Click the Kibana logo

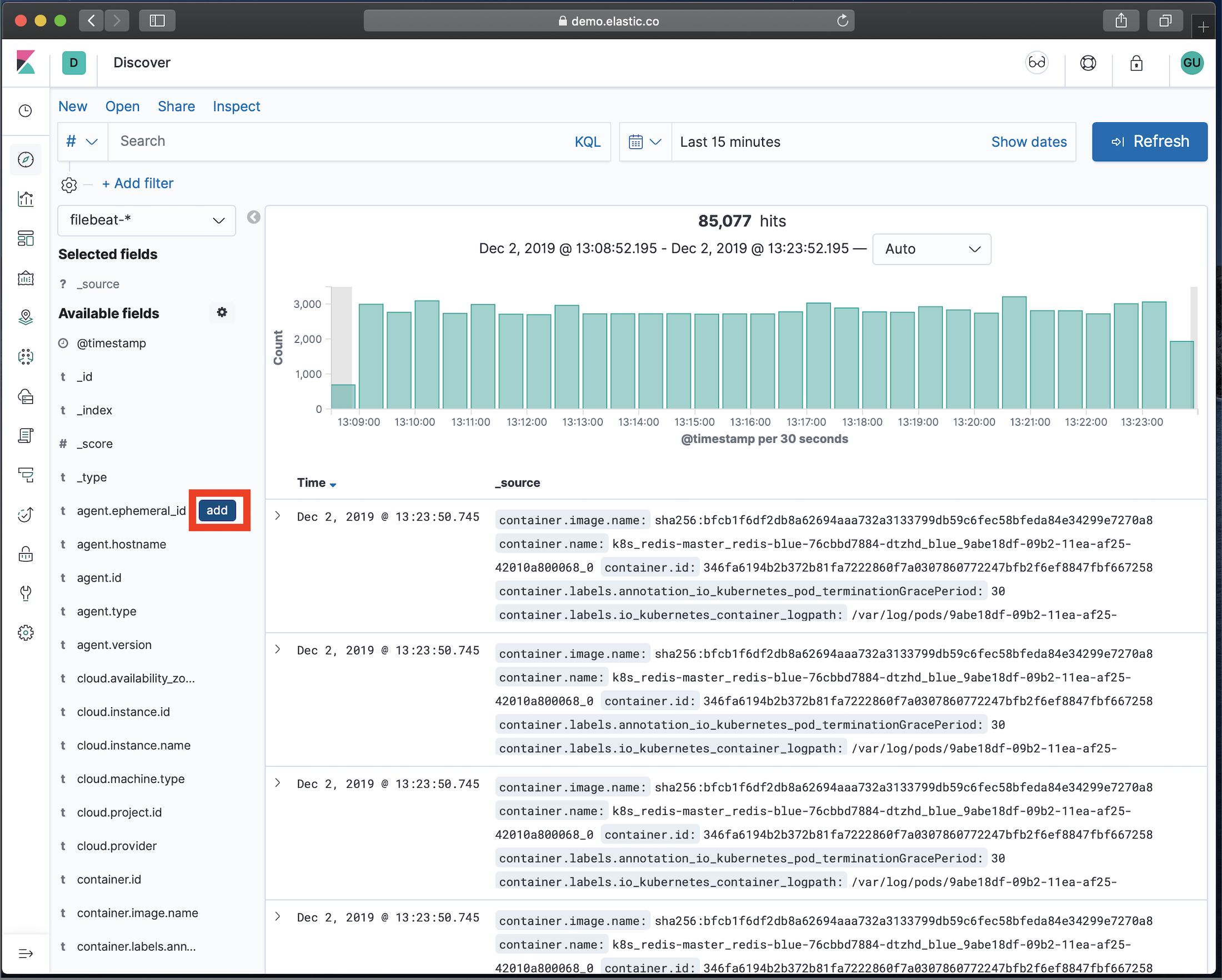click(x=26, y=62)
